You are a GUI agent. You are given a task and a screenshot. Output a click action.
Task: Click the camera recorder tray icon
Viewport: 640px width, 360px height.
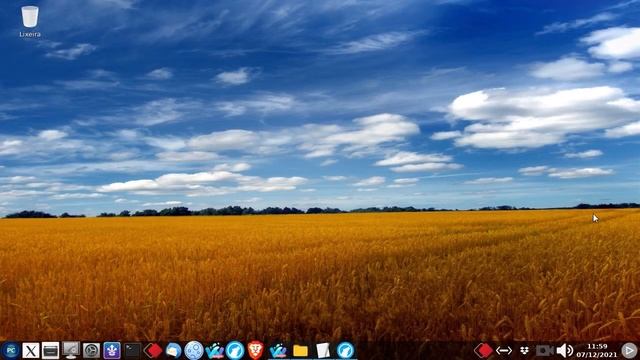544,350
